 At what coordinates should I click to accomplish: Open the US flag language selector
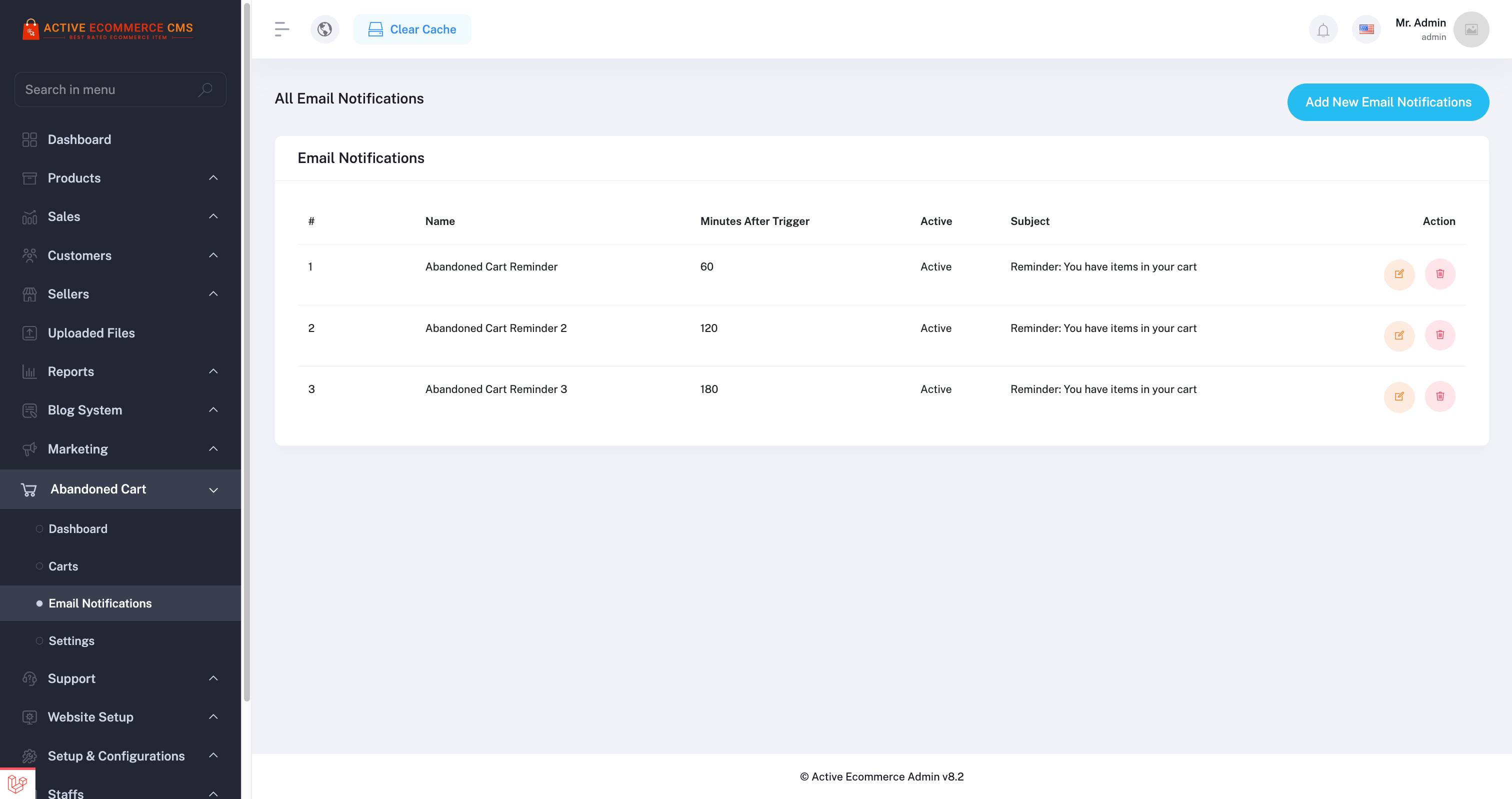point(1366,29)
